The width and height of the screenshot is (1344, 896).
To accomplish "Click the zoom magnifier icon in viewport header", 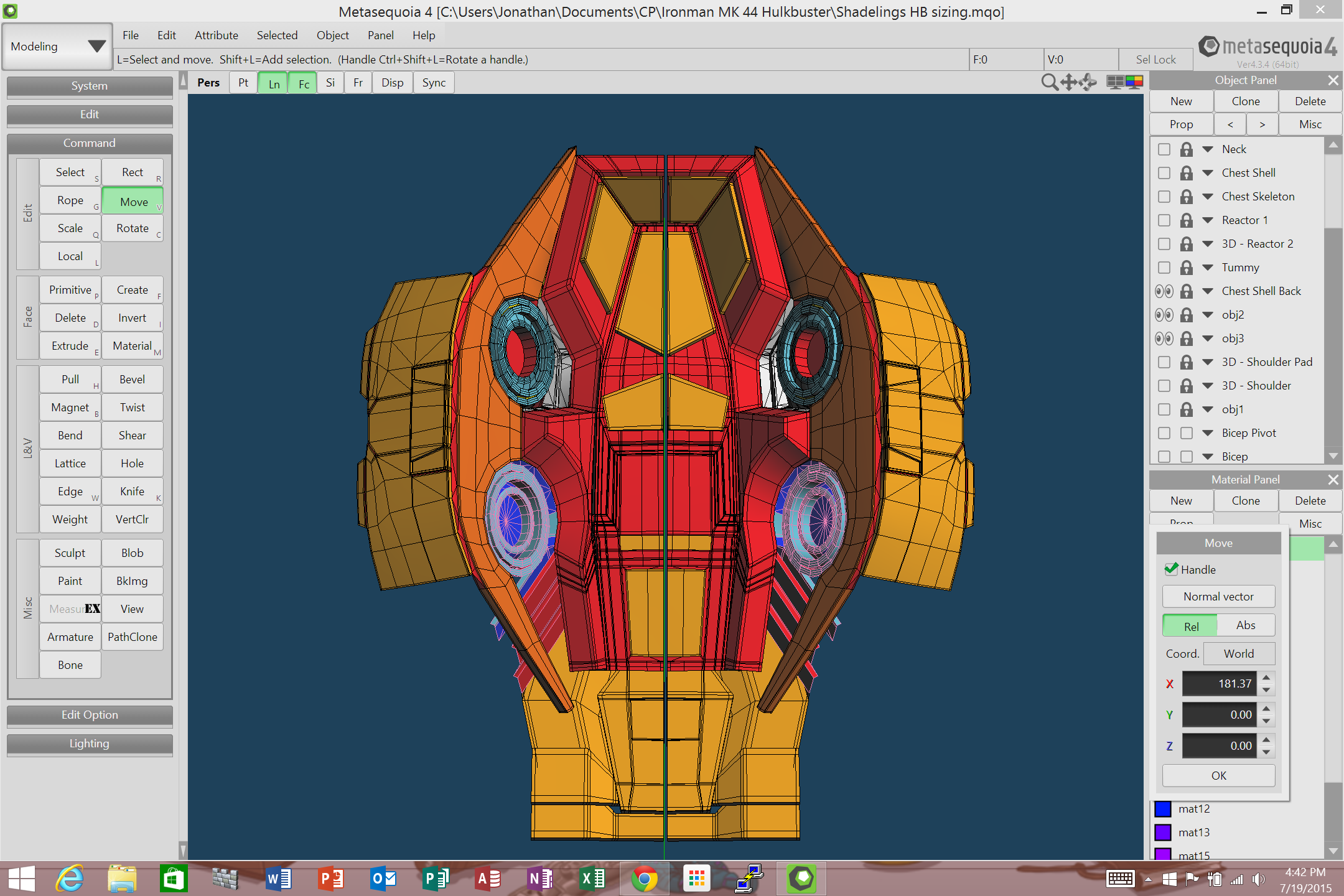I will [x=1049, y=82].
